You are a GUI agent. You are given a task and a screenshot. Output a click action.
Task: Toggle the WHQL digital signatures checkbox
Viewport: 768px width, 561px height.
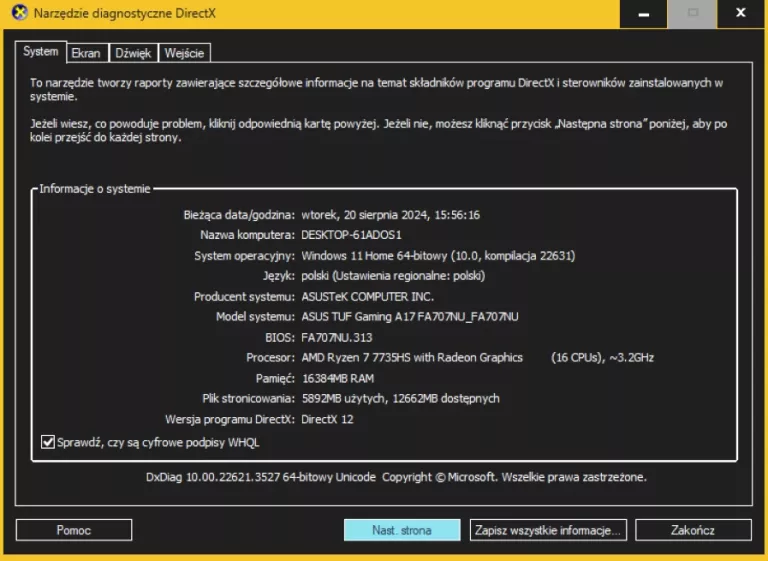[x=48, y=442]
